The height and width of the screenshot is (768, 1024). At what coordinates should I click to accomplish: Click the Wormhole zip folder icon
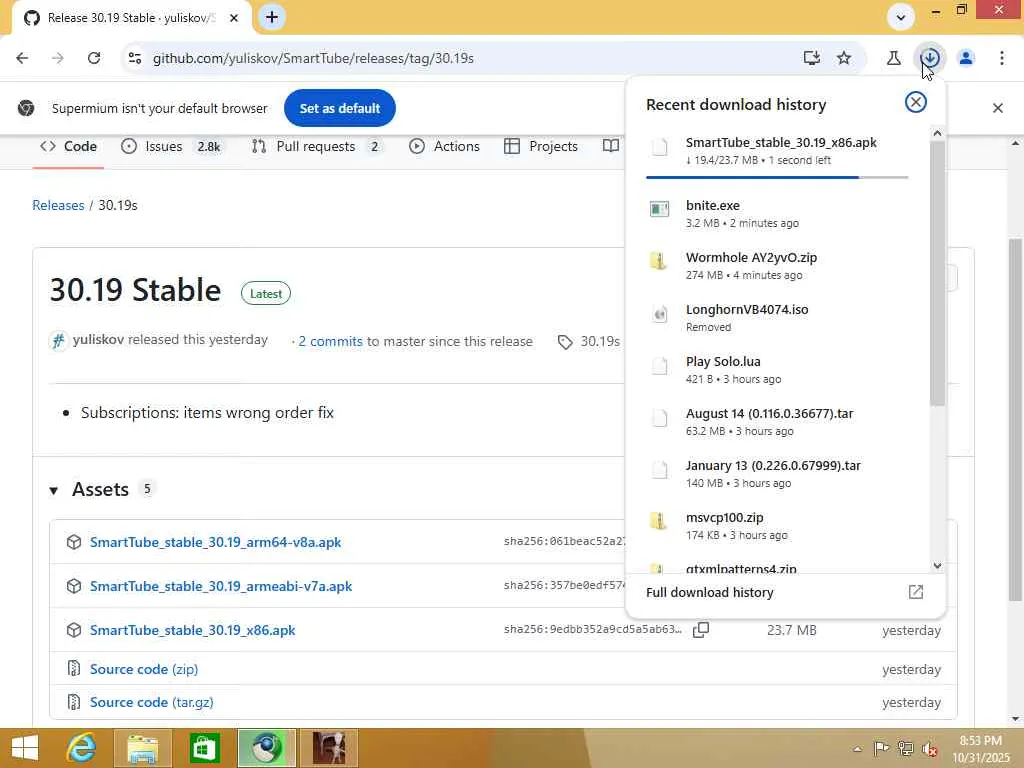click(x=659, y=261)
